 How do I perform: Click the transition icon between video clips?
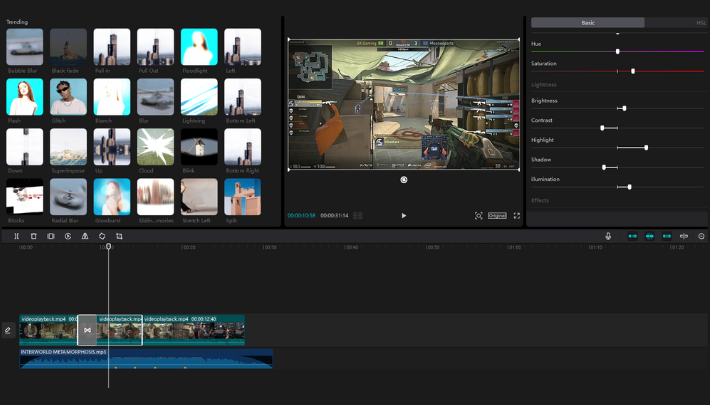[87, 330]
